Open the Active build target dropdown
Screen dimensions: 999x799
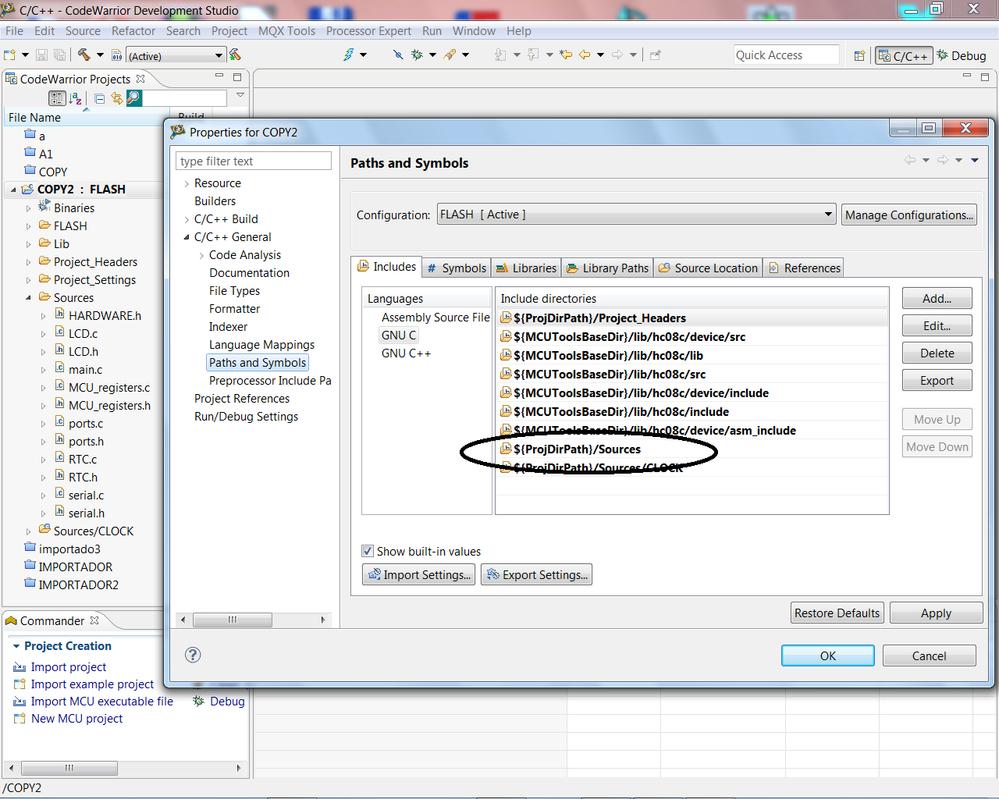175,55
